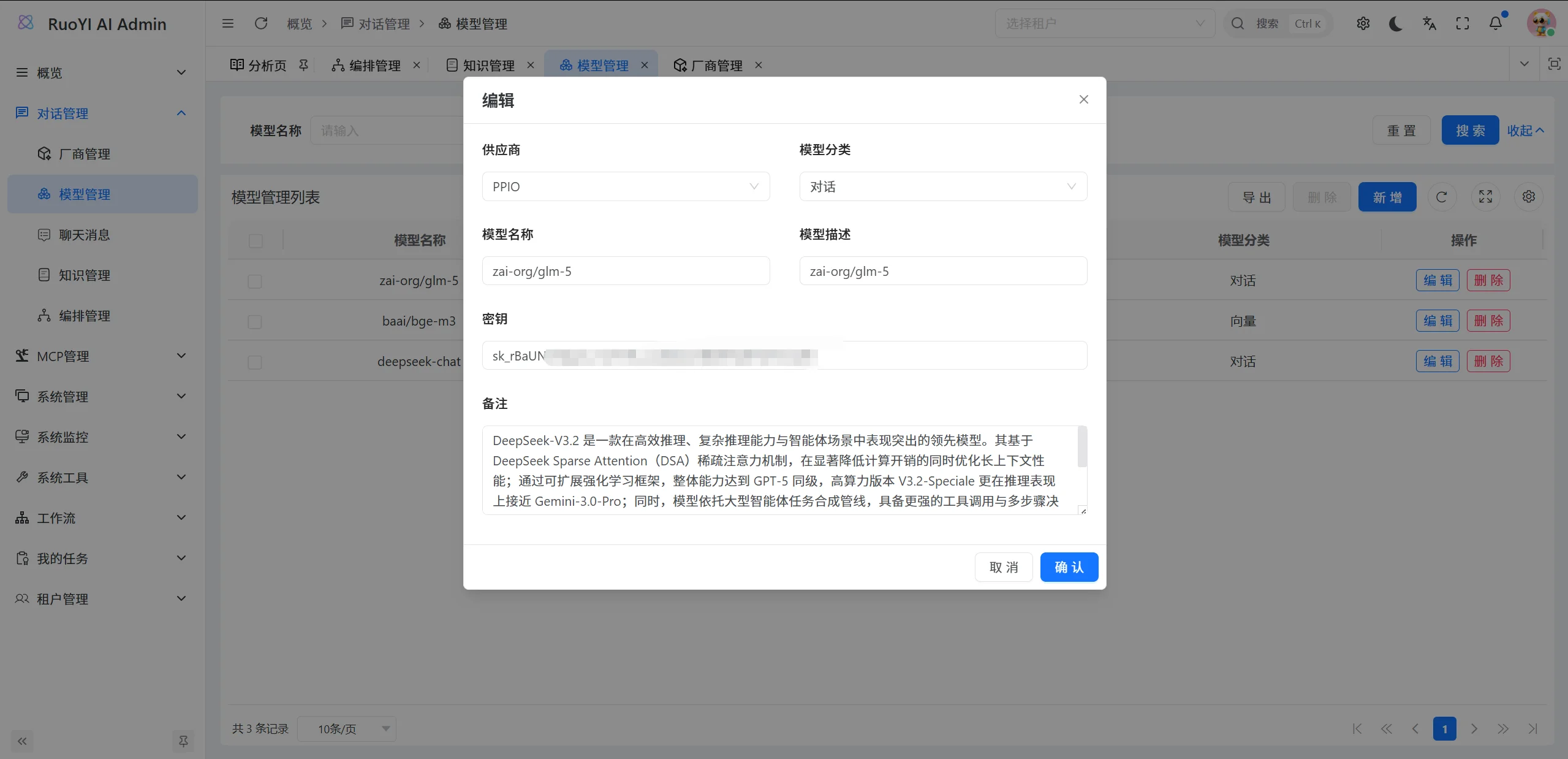The height and width of the screenshot is (759, 1568).
Task: Open the 供应商 PPIO dropdown
Action: point(624,186)
